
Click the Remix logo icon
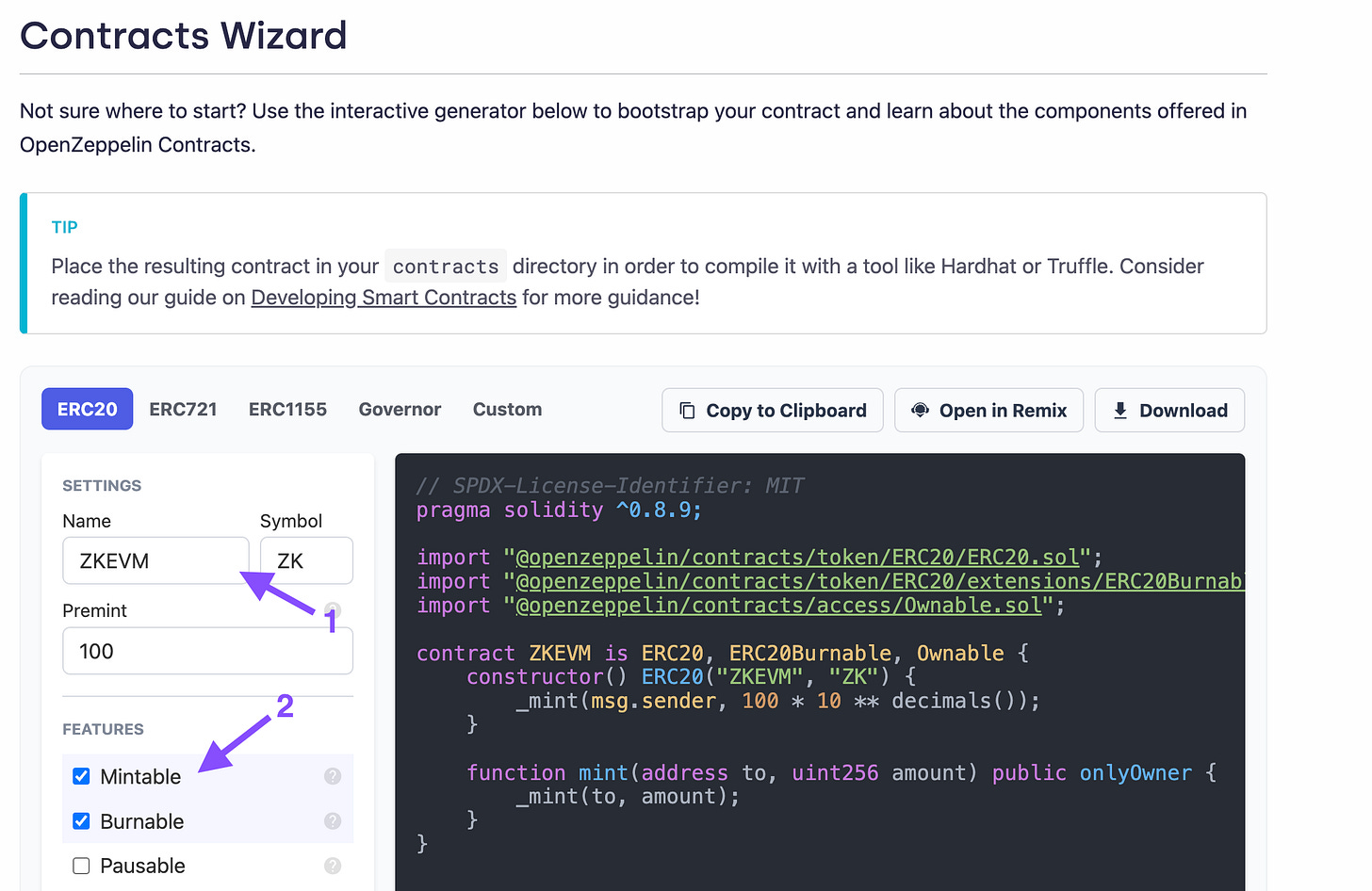tap(921, 410)
